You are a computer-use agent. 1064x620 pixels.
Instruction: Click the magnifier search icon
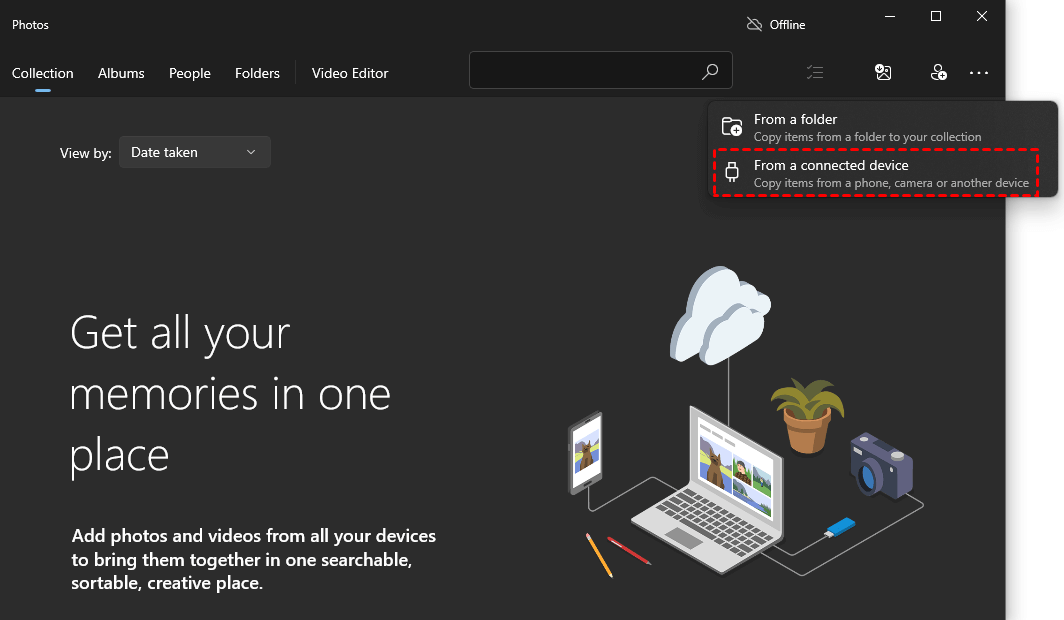pyautogui.click(x=709, y=72)
